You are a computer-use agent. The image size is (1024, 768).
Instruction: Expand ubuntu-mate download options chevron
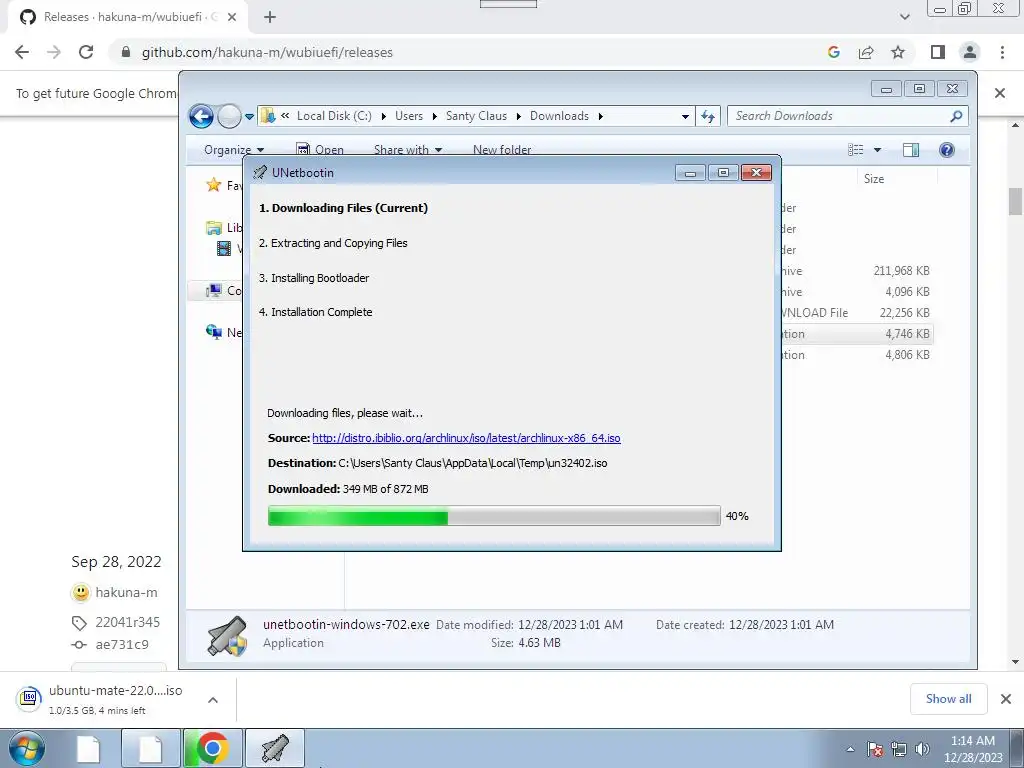point(213,699)
